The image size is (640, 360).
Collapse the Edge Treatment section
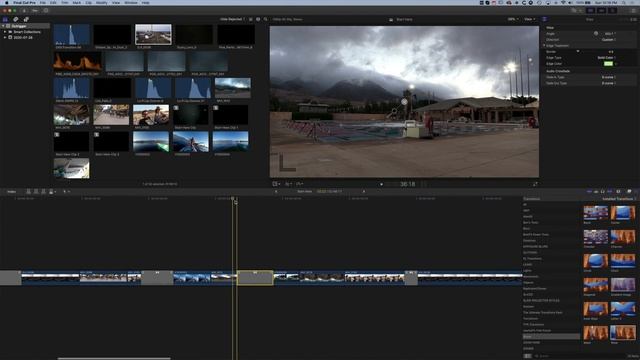544,46
